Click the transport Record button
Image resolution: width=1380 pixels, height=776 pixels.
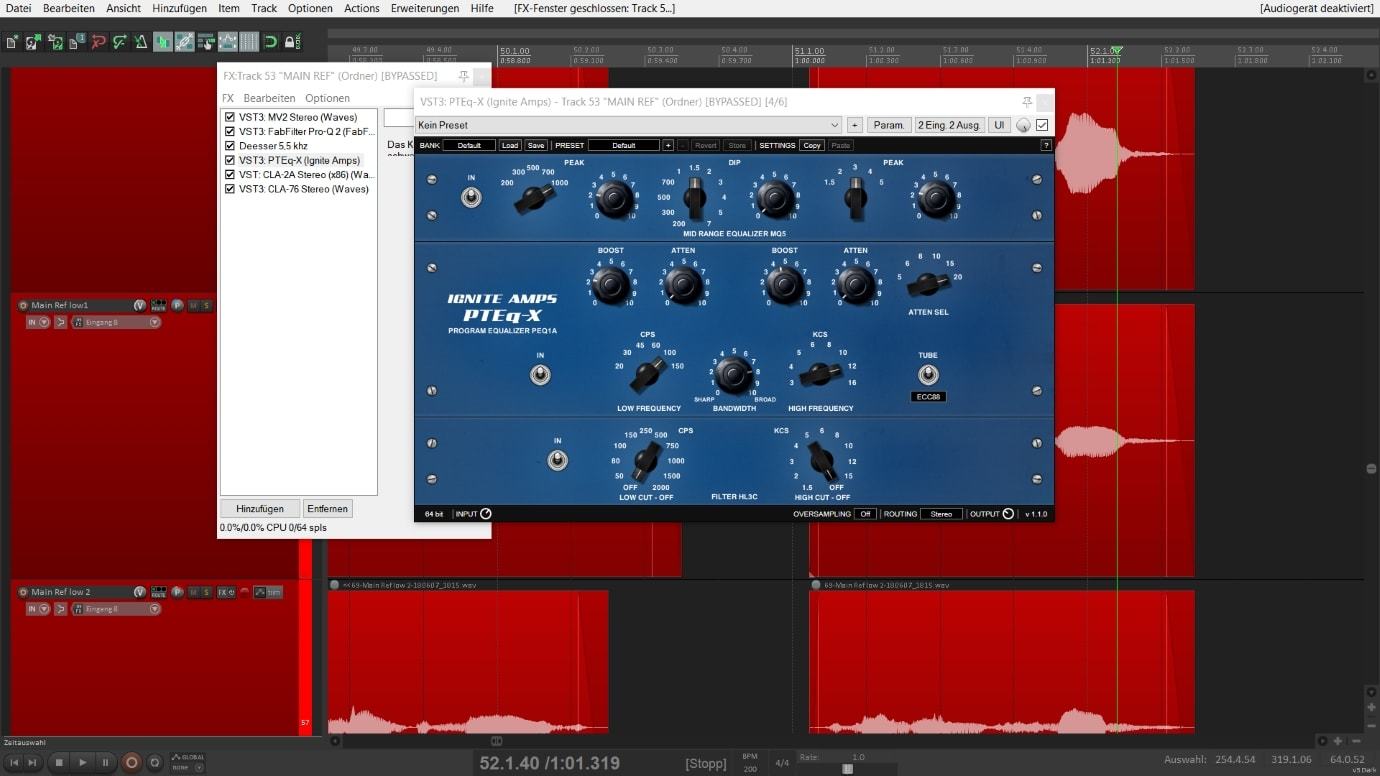coord(132,762)
